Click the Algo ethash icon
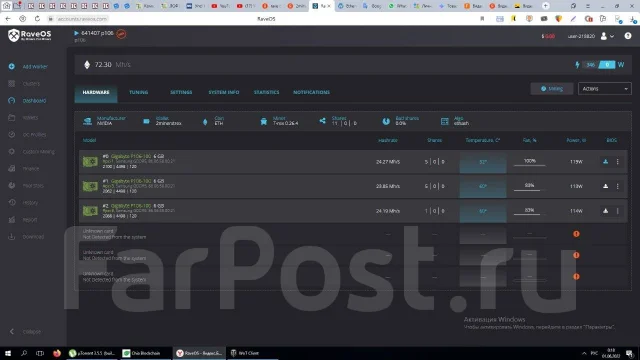Screen dimensions: 640x360 pos(445,121)
